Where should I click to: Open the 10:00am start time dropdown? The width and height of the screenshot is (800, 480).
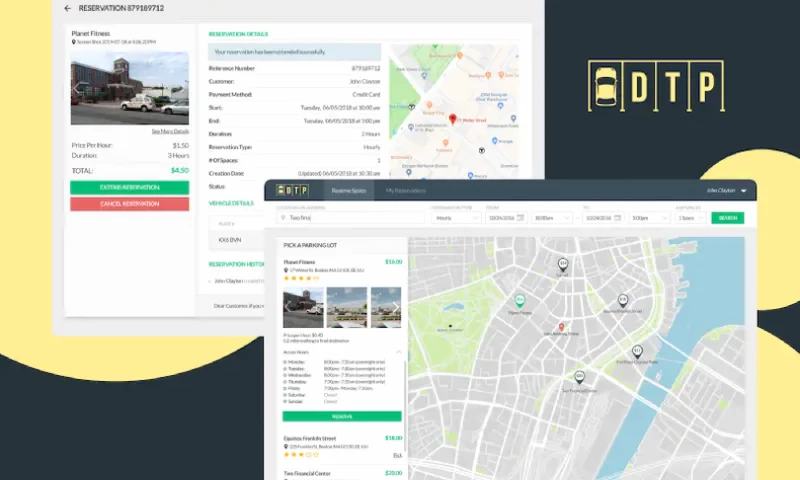click(x=548, y=217)
